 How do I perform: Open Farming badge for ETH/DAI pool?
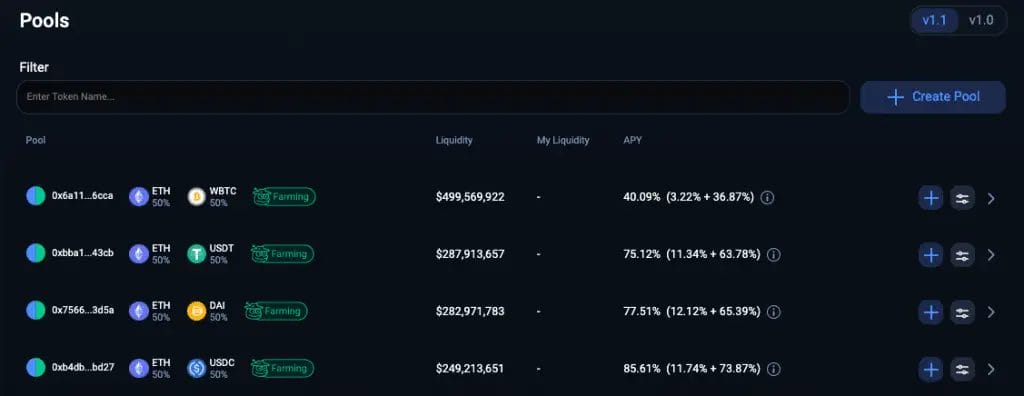pyautogui.click(x=276, y=312)
